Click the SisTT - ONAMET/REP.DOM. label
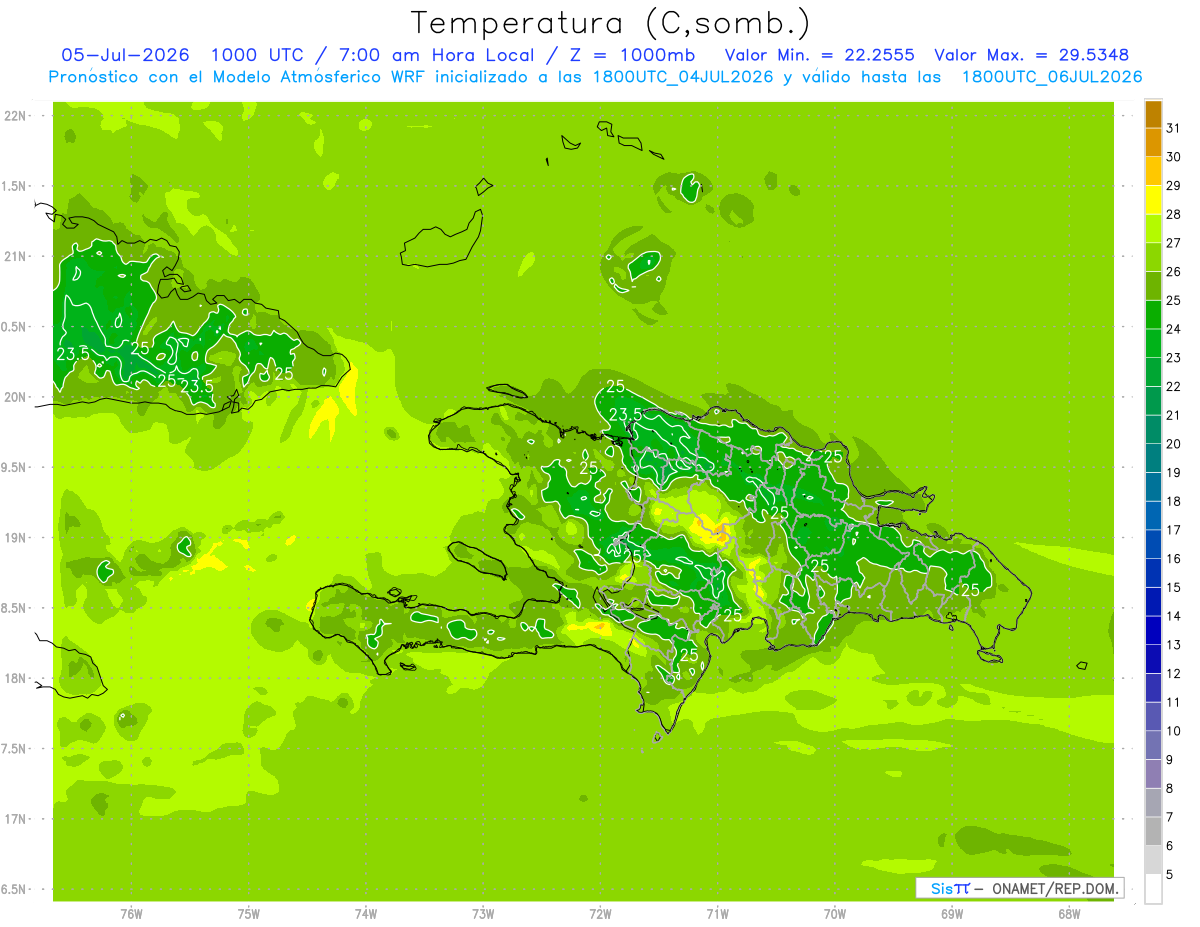Image resolution: width=1200 pixels, height=927 pixels. pos(1020,888)
